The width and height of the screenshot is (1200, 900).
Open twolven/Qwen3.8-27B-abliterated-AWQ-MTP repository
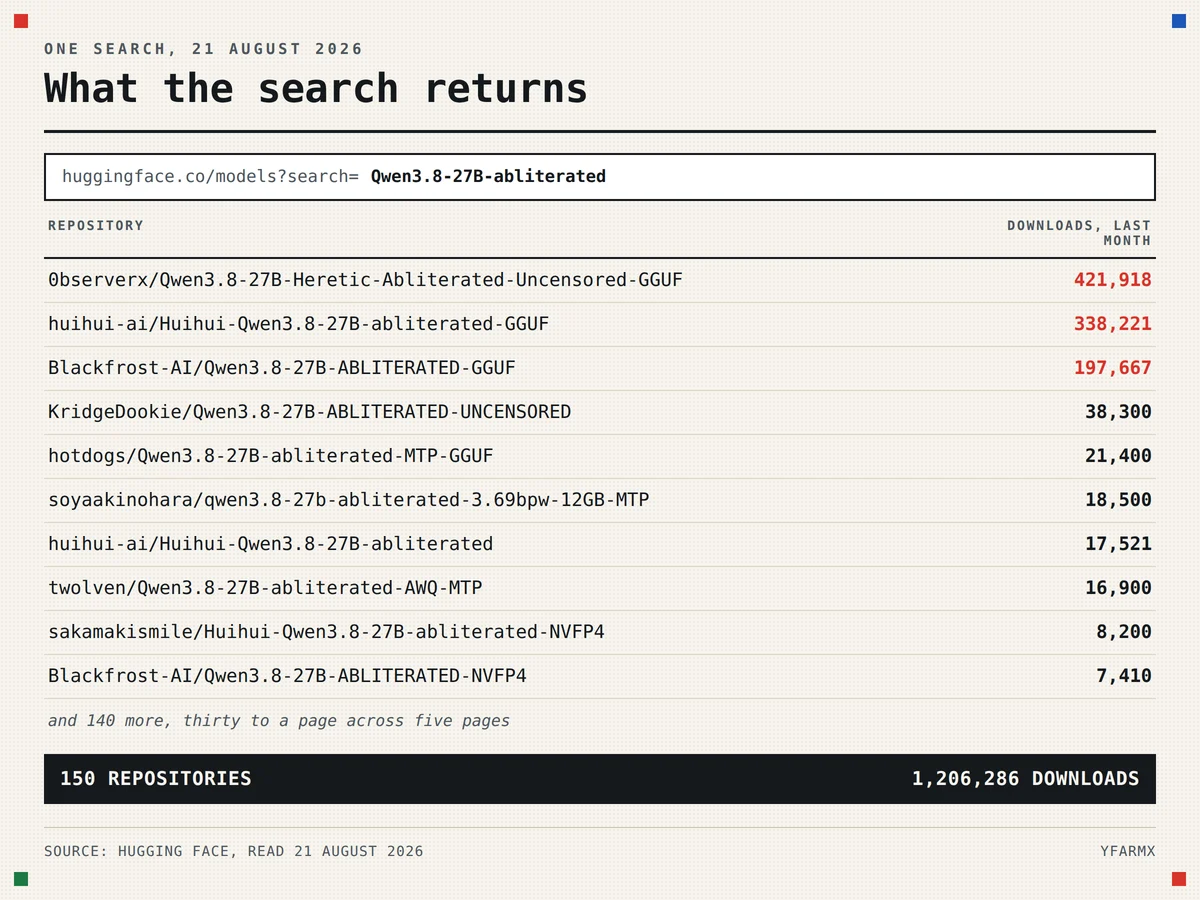[x=265, y=588]
